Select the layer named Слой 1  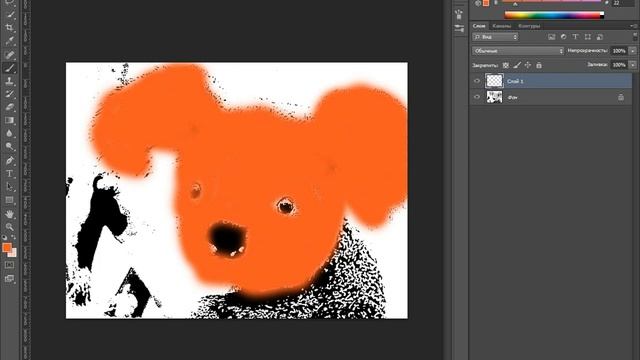tap(515, 81)
